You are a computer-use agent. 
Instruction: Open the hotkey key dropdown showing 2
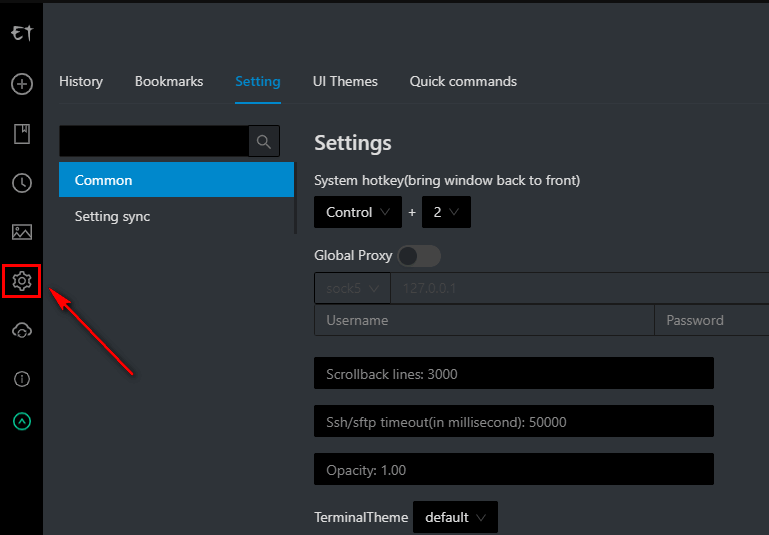pos(446,212)
